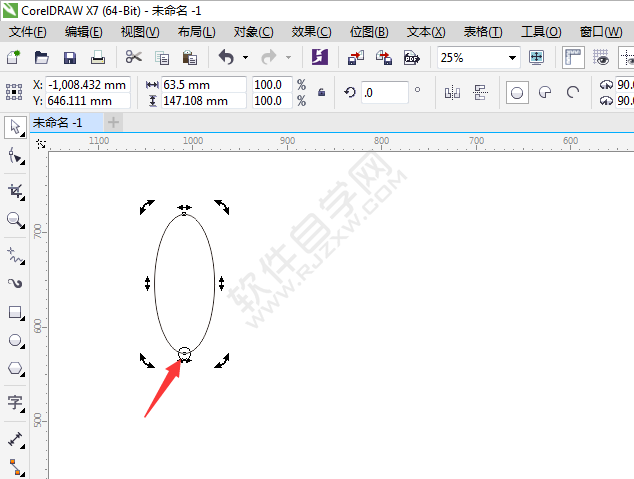Click the object origin reference grid
The width and height of the screenshot is (634, 479).
(x=14, y=92)
